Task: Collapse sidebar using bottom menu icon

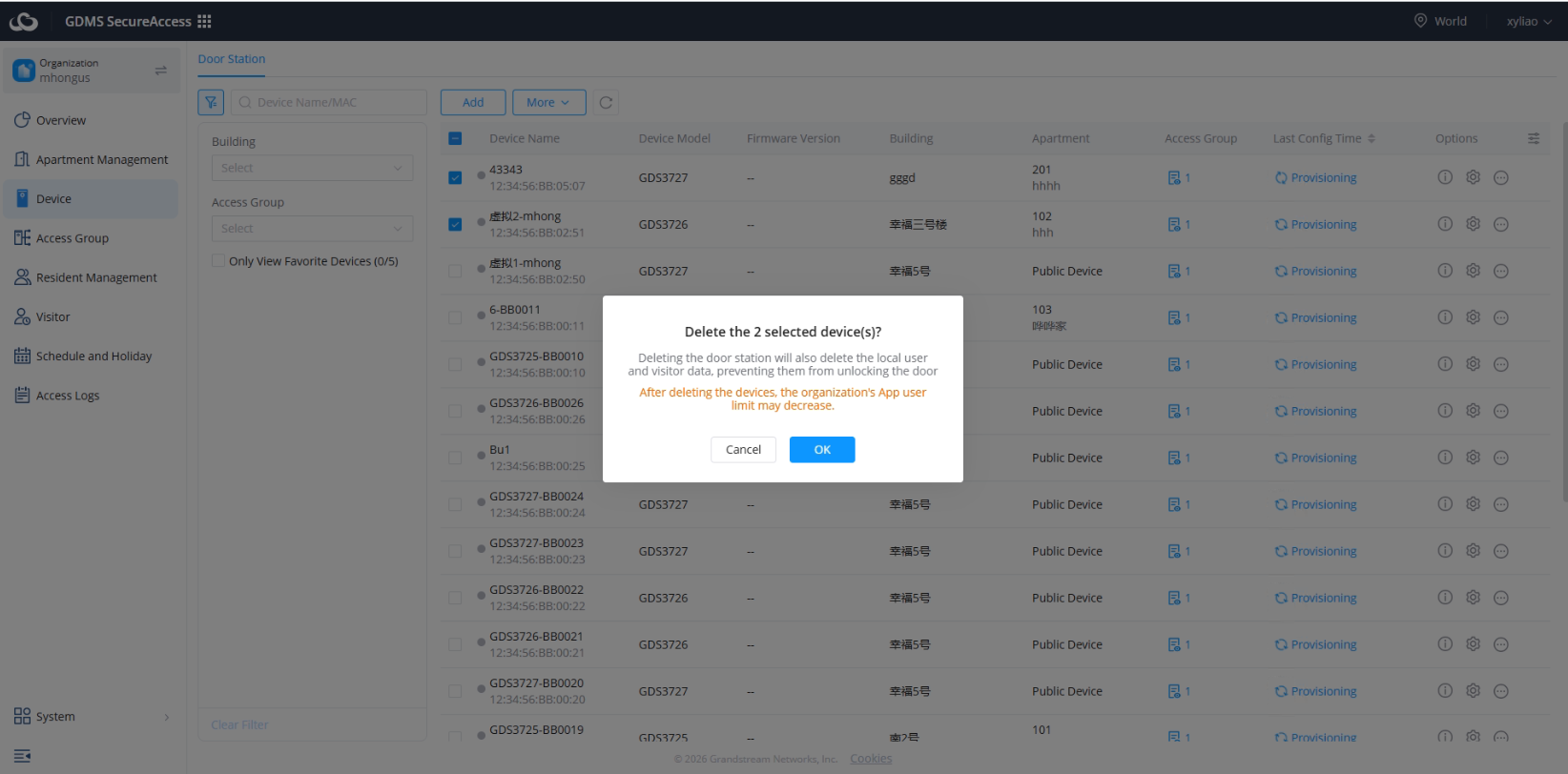Action: pos(23,756)
